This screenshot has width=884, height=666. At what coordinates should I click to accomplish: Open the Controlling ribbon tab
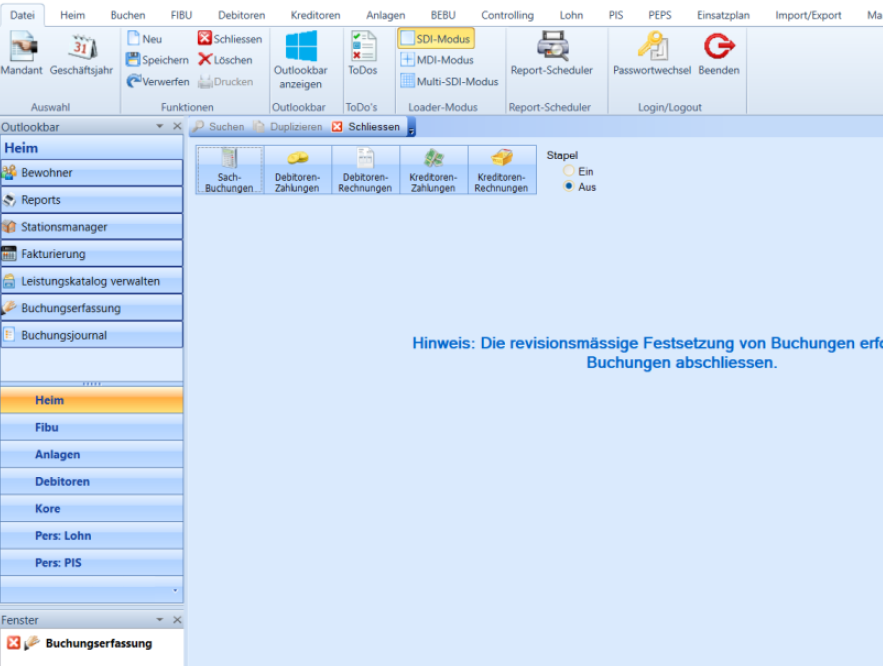(x=507, y=15)
